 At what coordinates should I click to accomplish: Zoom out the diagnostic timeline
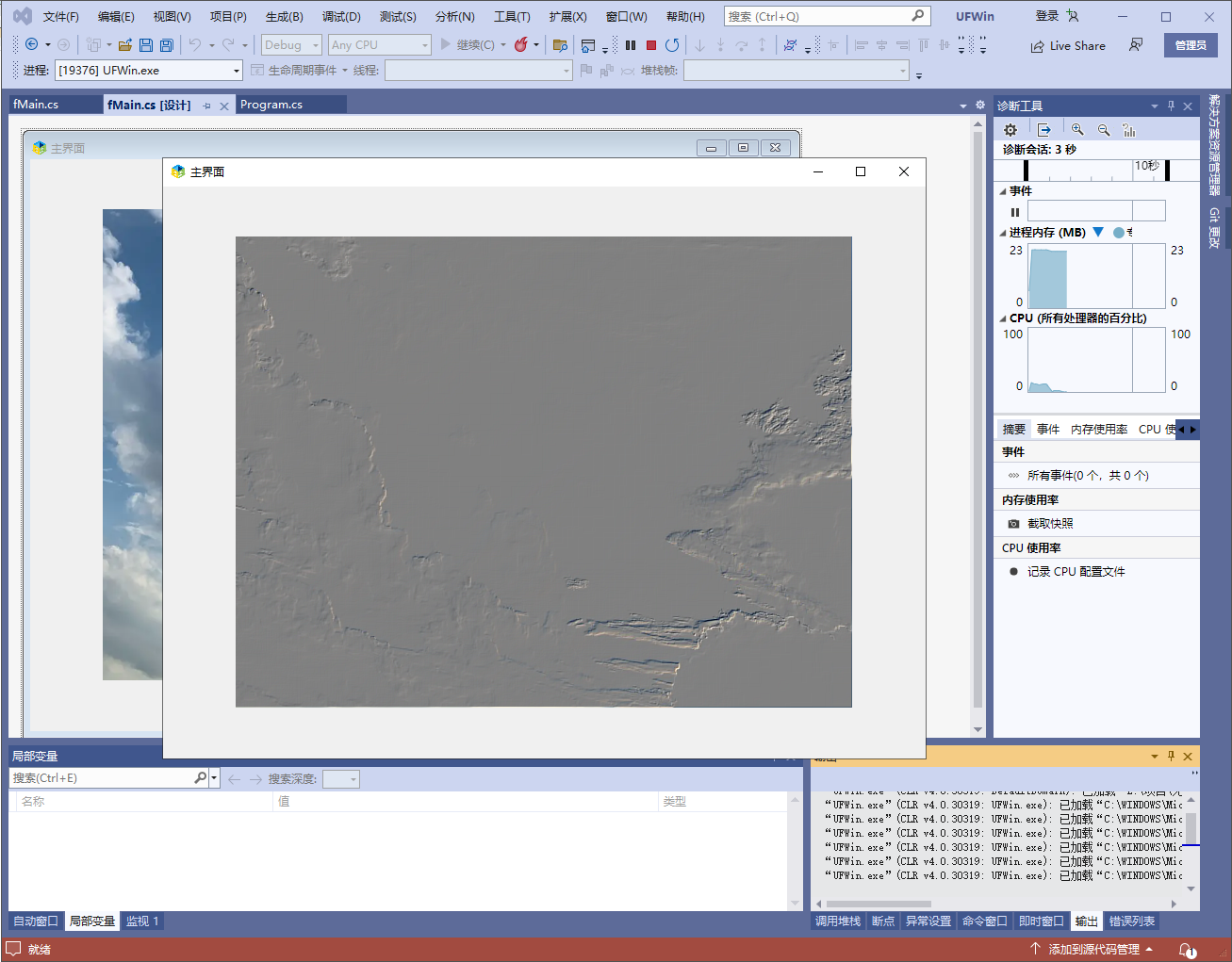pyautogui.click(x=1104, y=130)
